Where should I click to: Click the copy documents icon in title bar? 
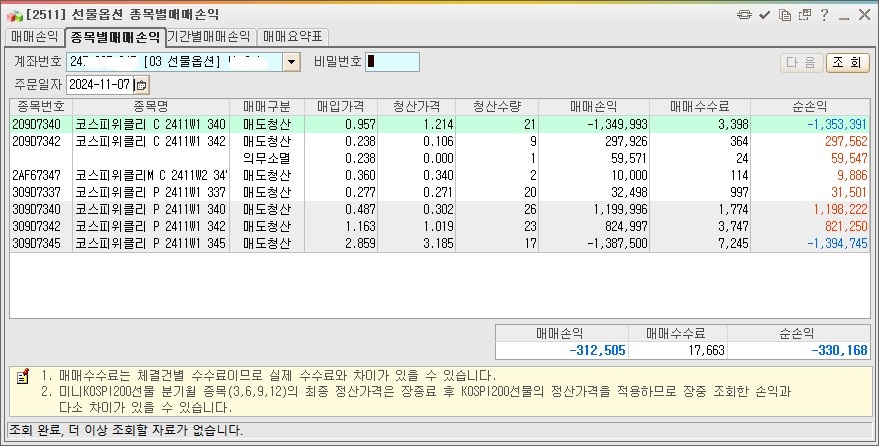coord(784,15)
